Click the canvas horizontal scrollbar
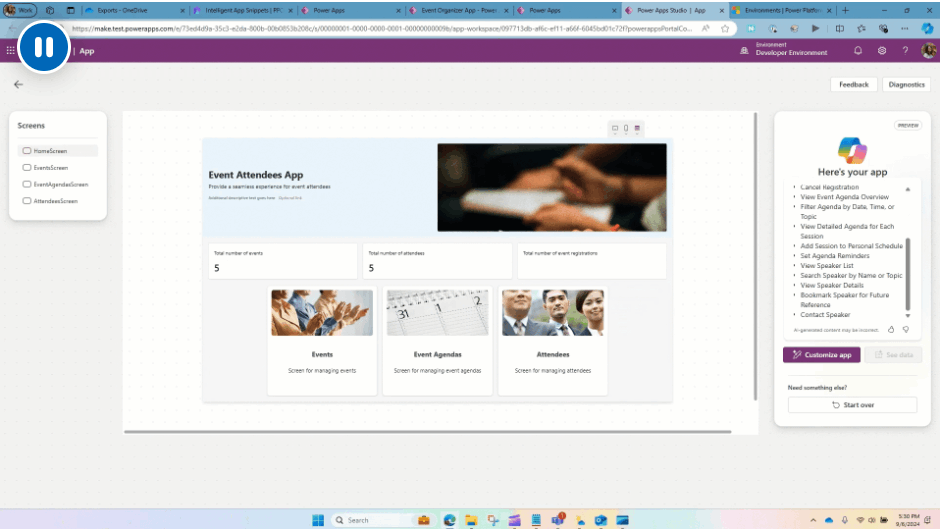 coord(427,431)
